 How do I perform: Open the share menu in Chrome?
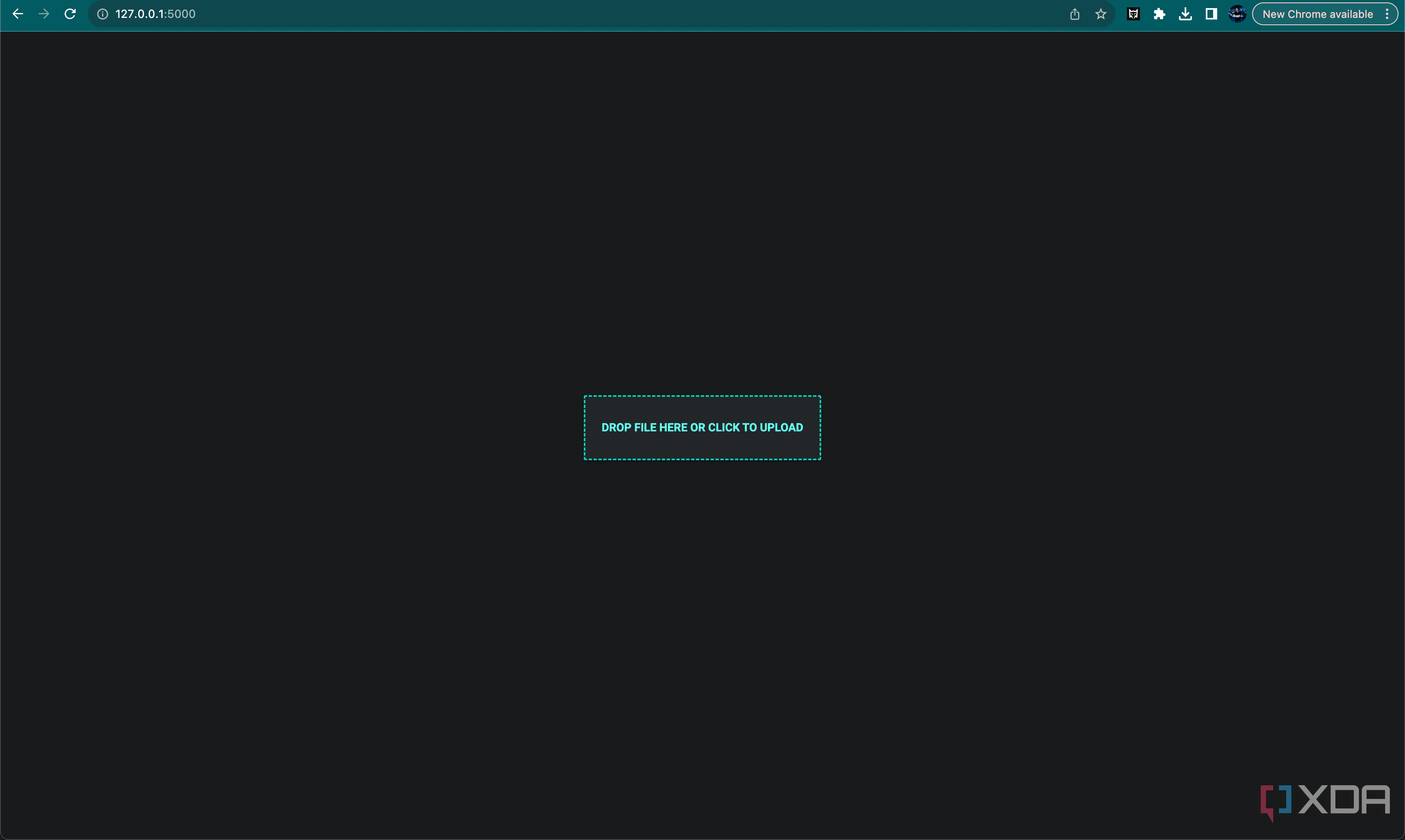pos(1074,13)
